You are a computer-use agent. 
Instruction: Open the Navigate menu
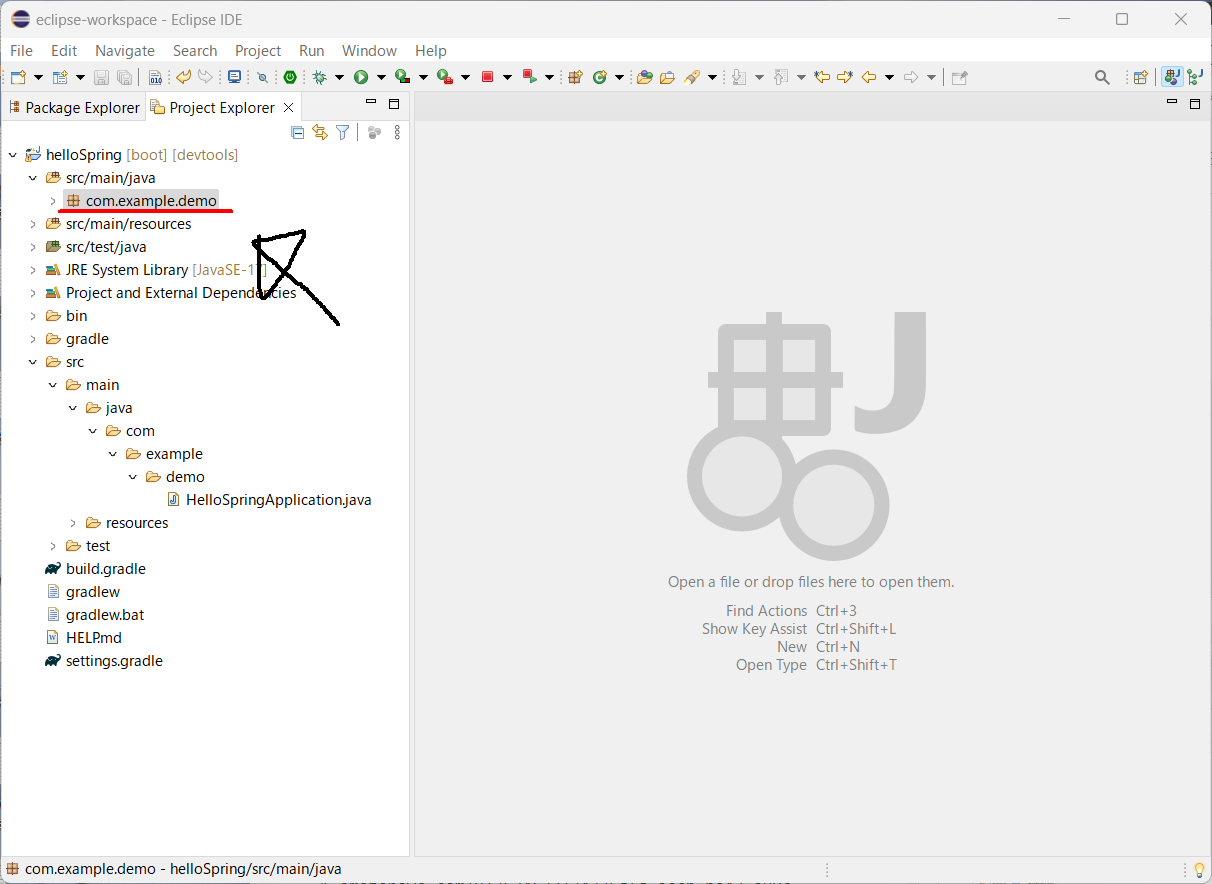pos(124,50)
